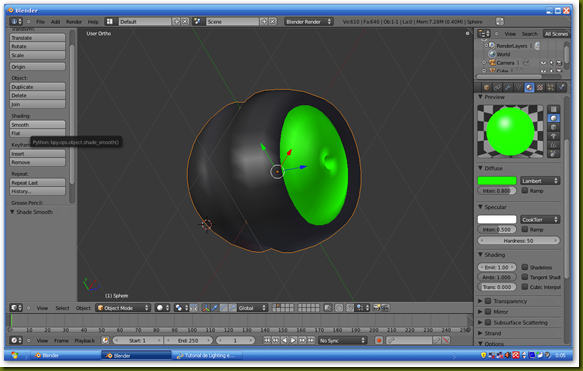The height and width of the screenshot is (371, 583).
Task: Click the Smooth shading button
Action: coord(37,125)
